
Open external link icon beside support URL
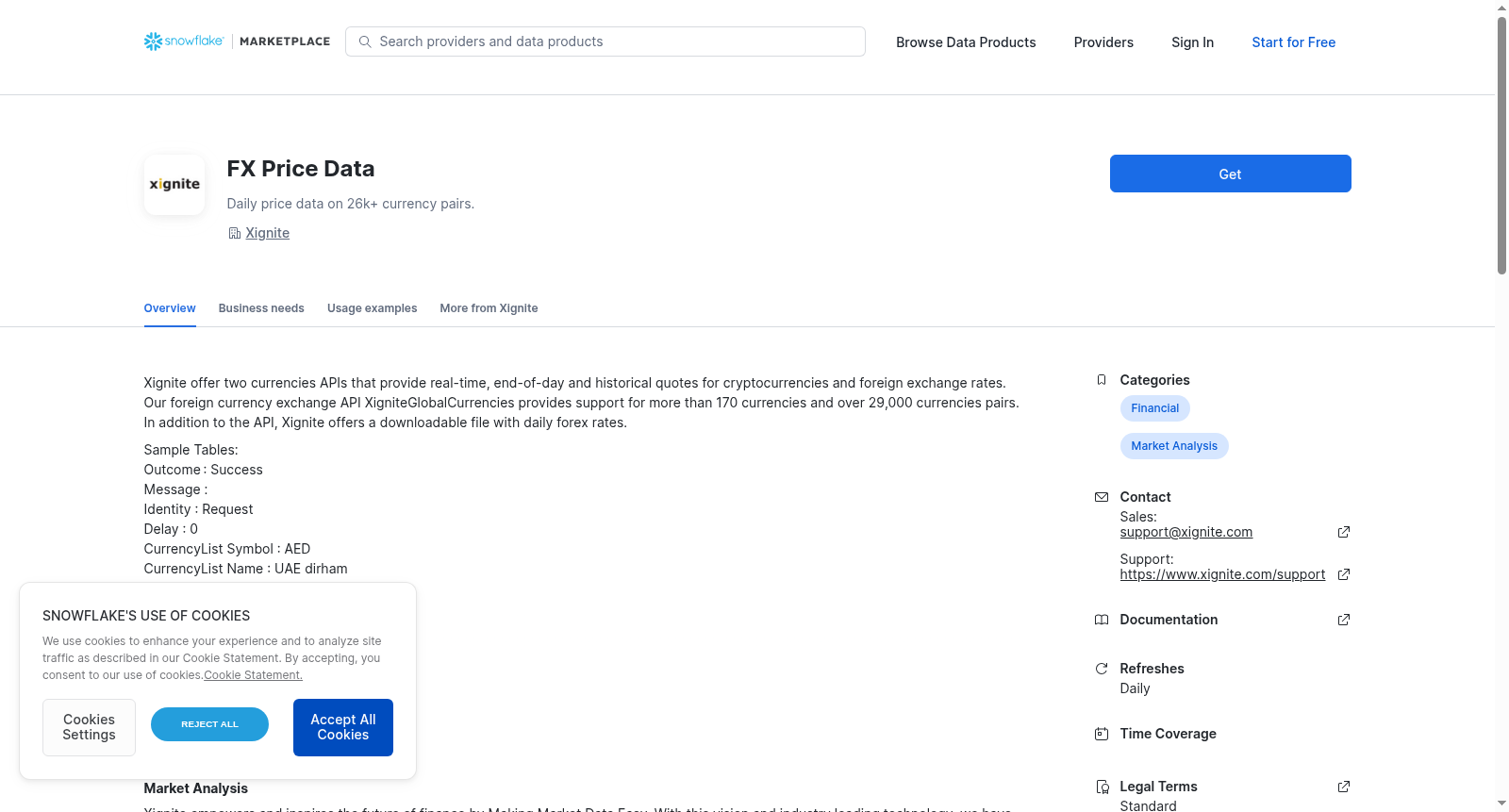(1344, 574)
